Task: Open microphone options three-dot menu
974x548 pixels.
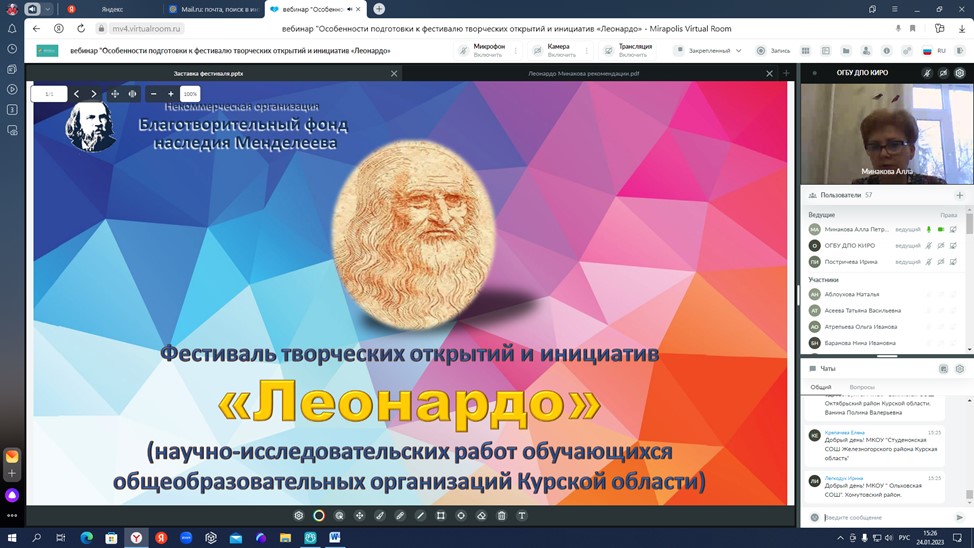Action: click(x=516, y=51)
